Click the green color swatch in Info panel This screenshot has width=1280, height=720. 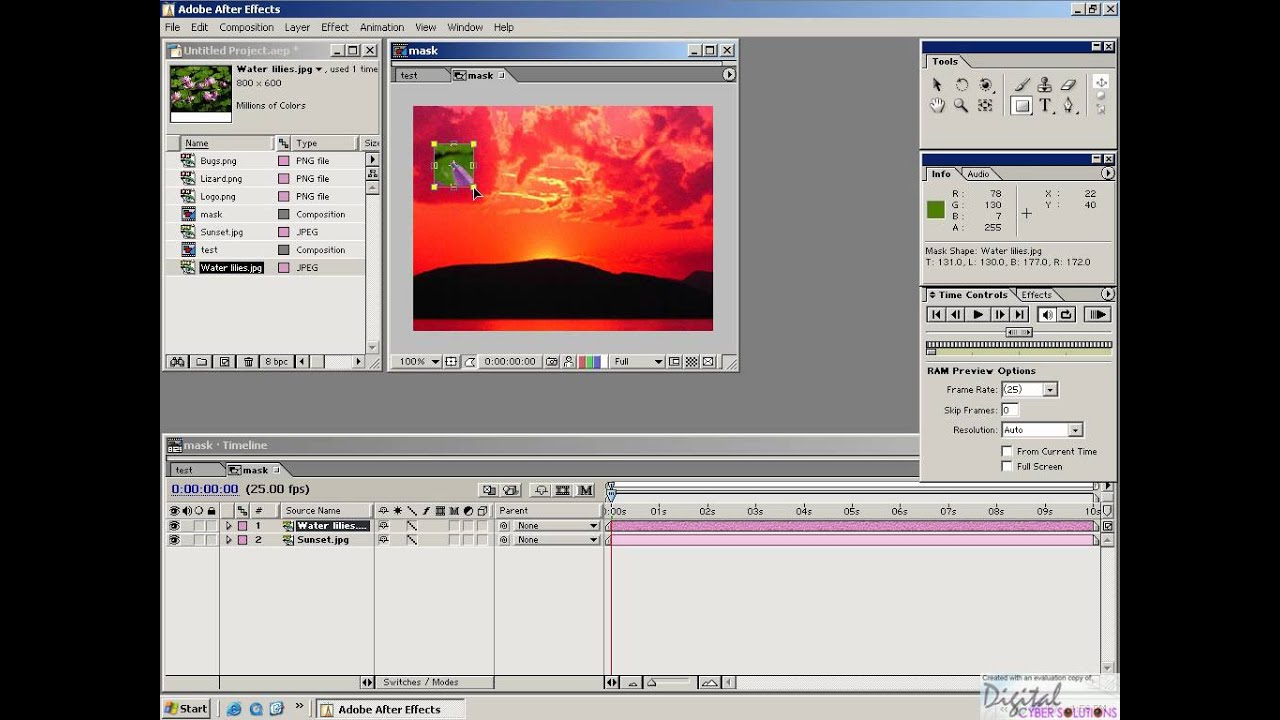(x=936, y=210)
